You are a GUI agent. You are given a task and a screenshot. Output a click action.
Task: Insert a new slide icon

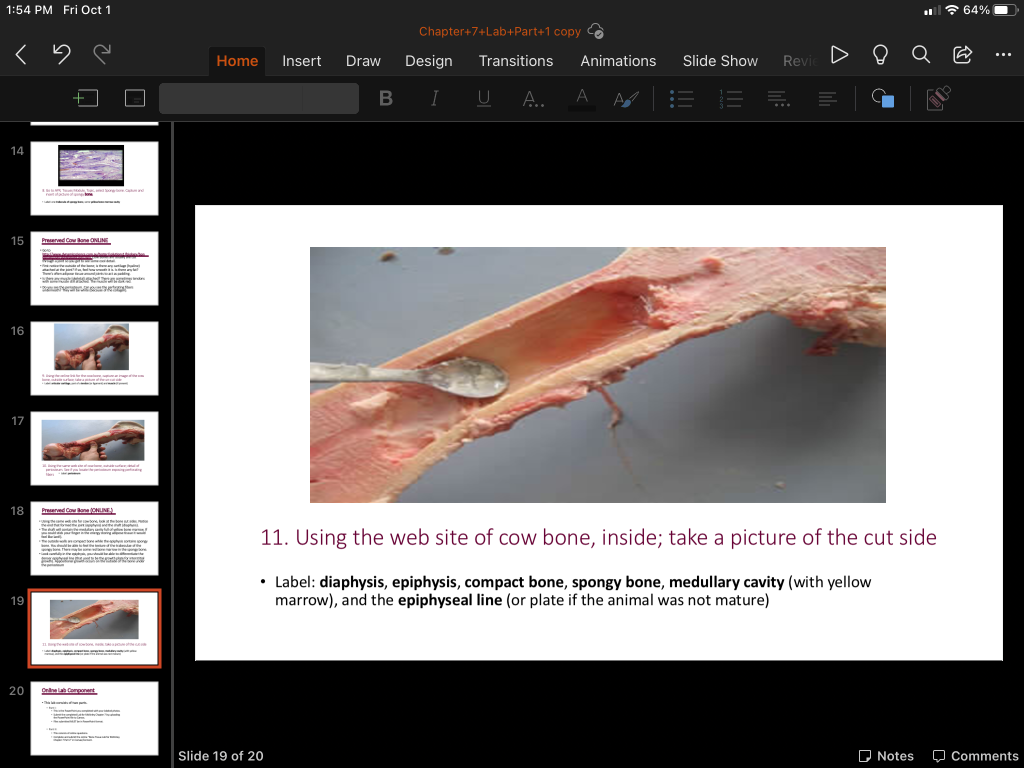(86, 99)
